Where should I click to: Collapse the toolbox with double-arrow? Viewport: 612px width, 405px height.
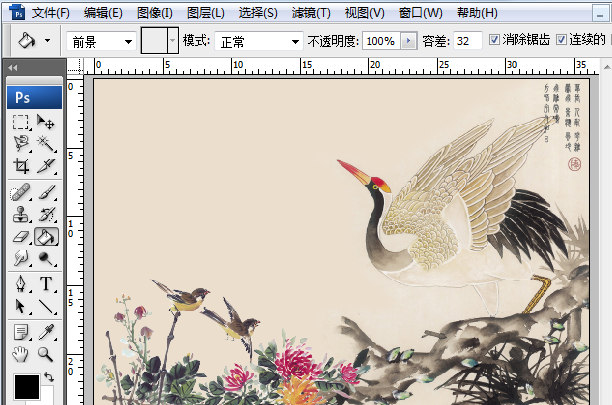click(x=12, y=68)
